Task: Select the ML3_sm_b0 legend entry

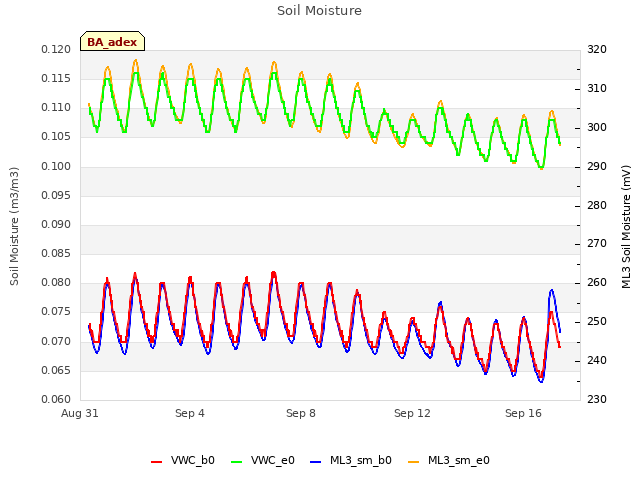Action: coord(351,460)
